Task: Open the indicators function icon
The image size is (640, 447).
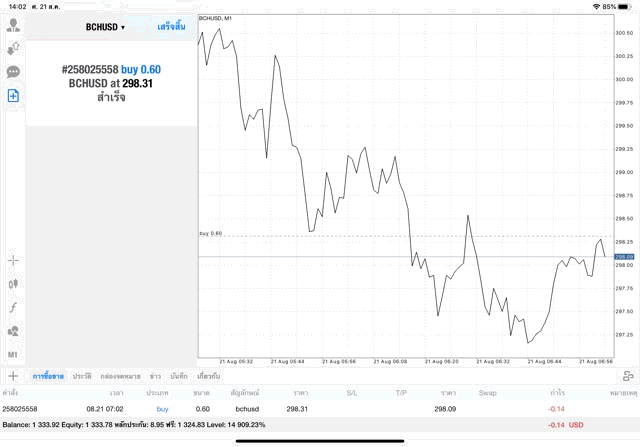Action: click(x=13, y=307)
